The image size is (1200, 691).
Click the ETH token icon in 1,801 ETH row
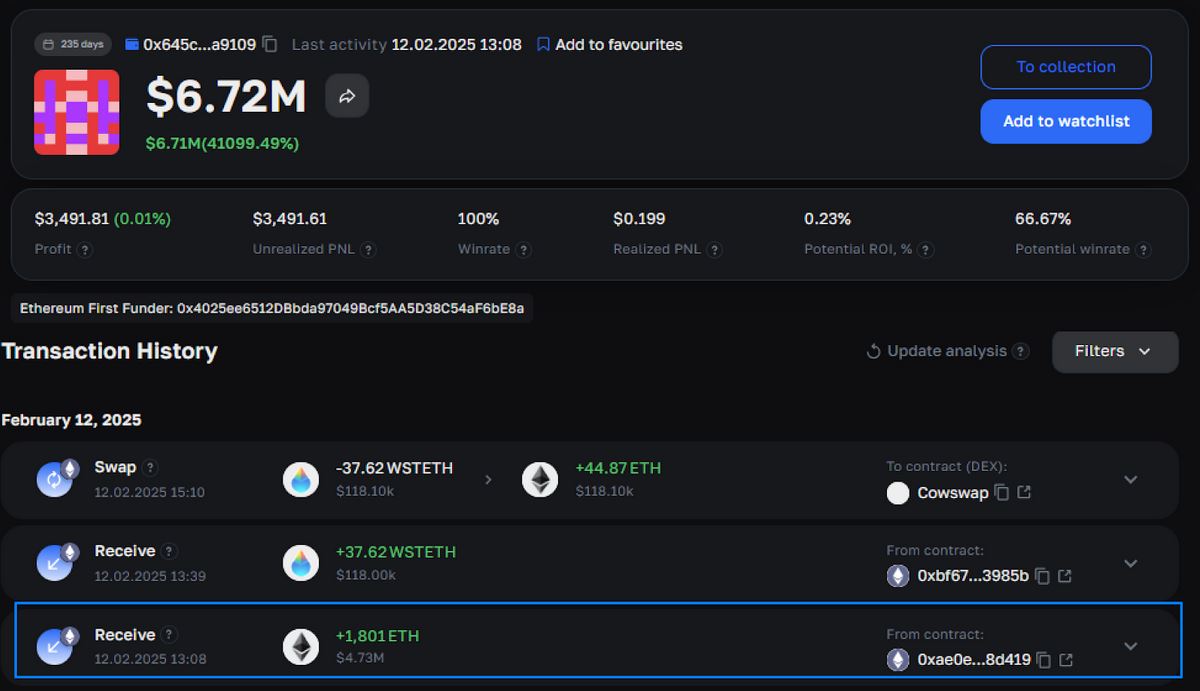pyautogui.click(x=301, y=648)
